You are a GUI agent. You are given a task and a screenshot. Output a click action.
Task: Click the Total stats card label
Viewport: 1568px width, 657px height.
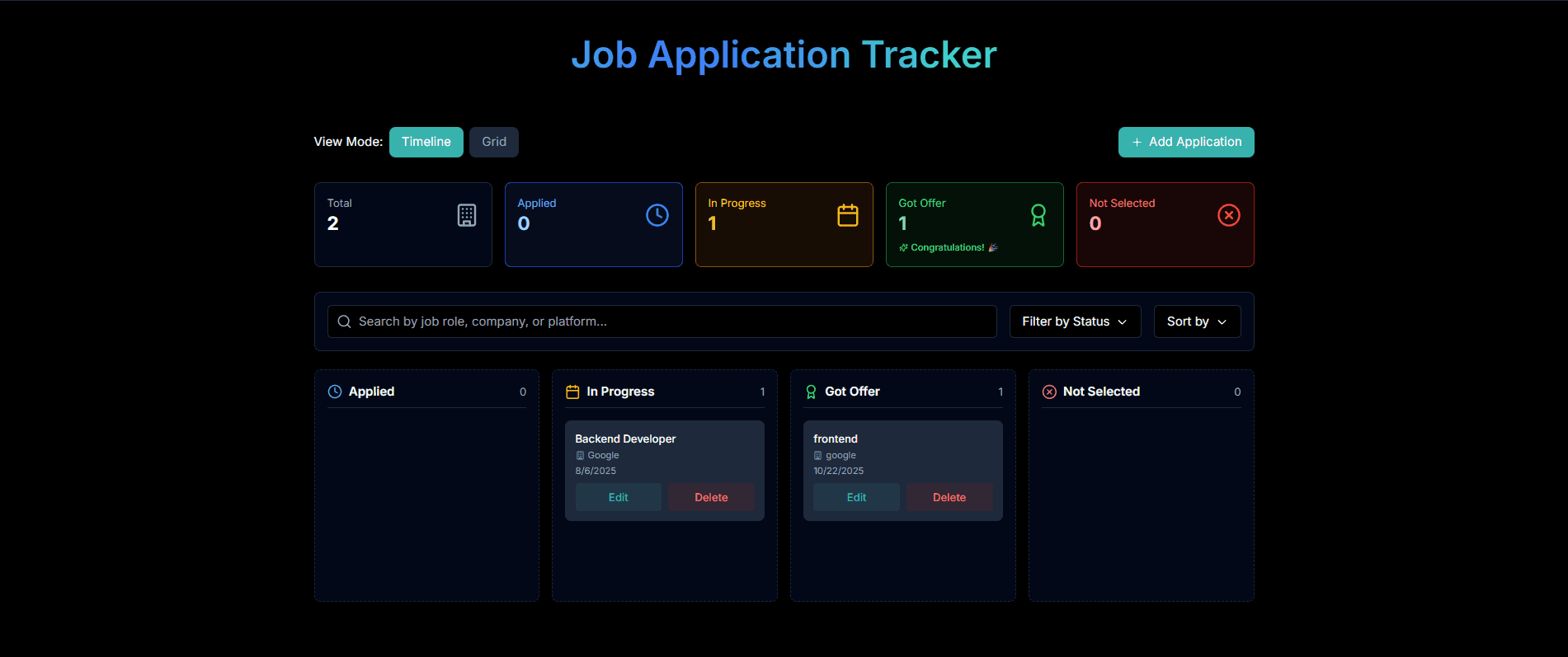point(340,203)
